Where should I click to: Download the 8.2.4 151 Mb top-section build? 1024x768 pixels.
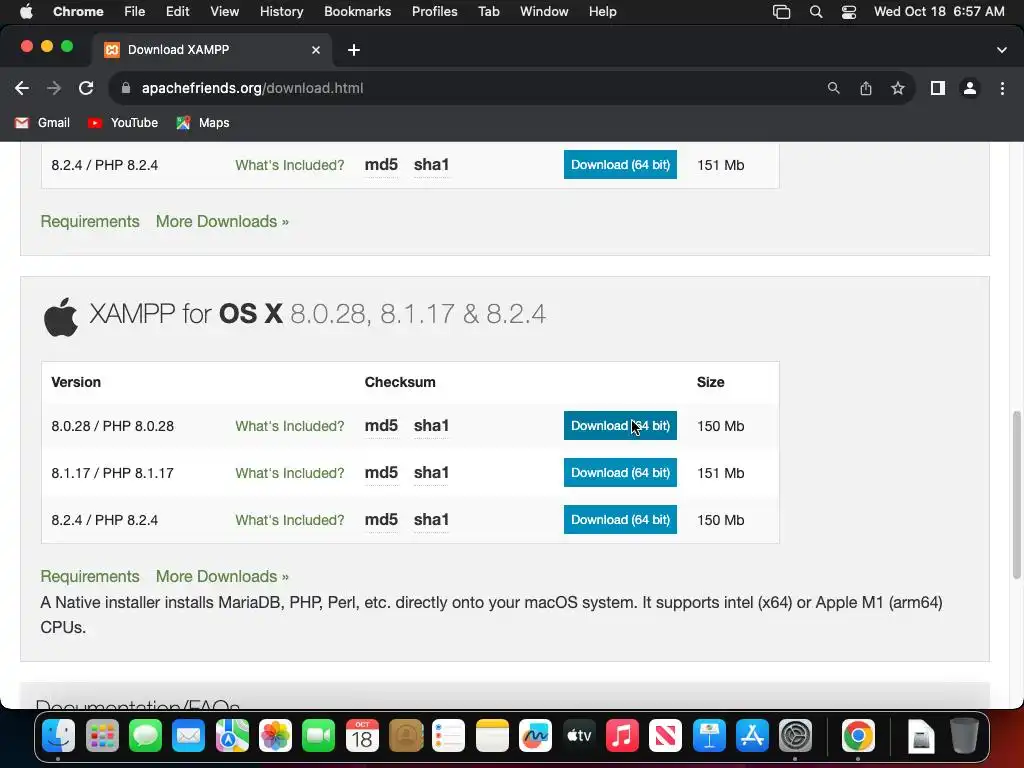point(620,165)
